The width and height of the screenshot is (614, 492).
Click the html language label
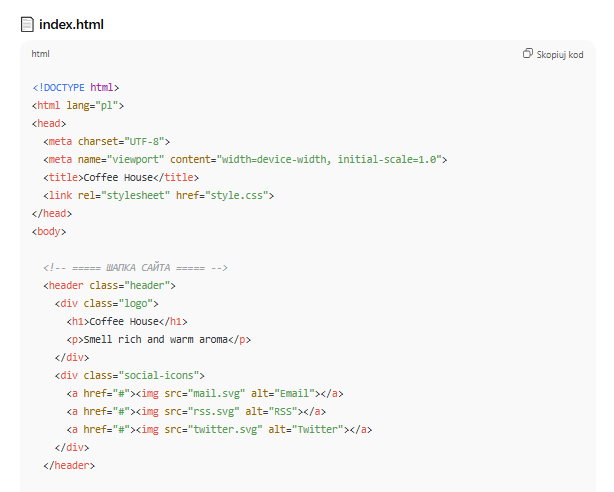click(41, 54)
